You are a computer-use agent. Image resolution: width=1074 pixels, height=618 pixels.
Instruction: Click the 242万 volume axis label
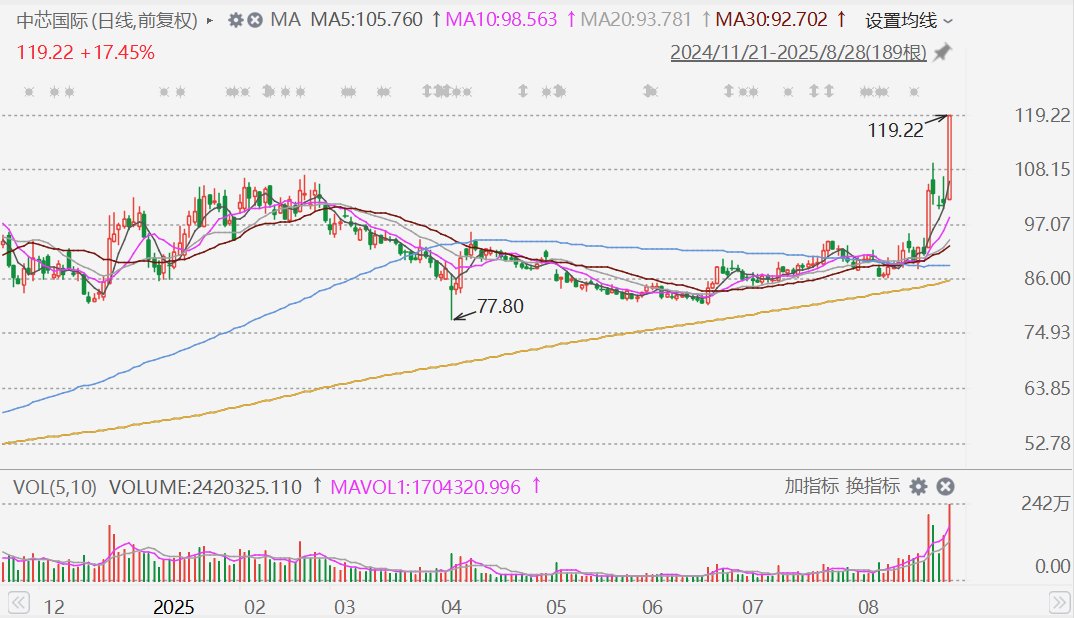click(x=1045, y=504)
